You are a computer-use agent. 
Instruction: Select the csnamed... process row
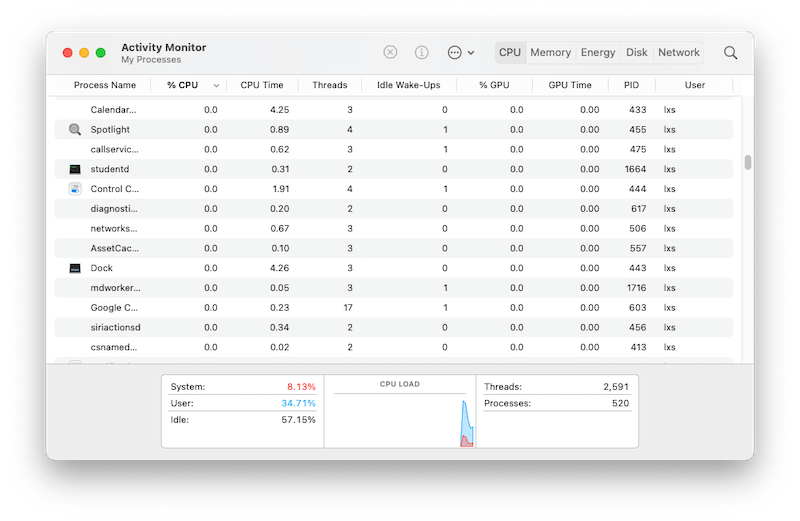[394, 347]
